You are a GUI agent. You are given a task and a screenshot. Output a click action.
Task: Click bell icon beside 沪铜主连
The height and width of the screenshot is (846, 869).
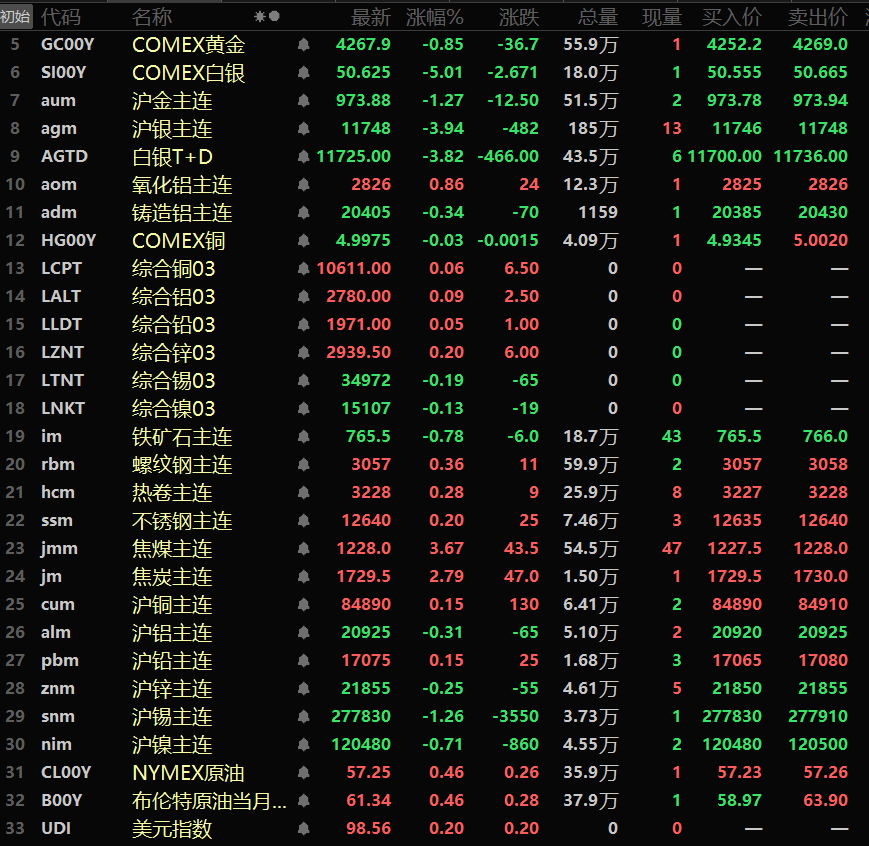click(x=303, y=605)
